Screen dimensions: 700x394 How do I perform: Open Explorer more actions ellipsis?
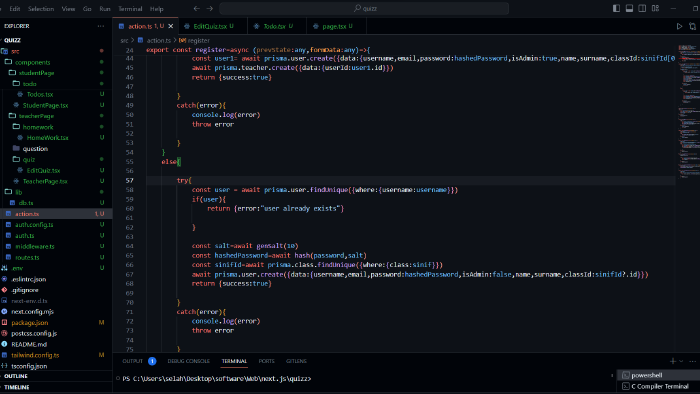coord(101,26)
